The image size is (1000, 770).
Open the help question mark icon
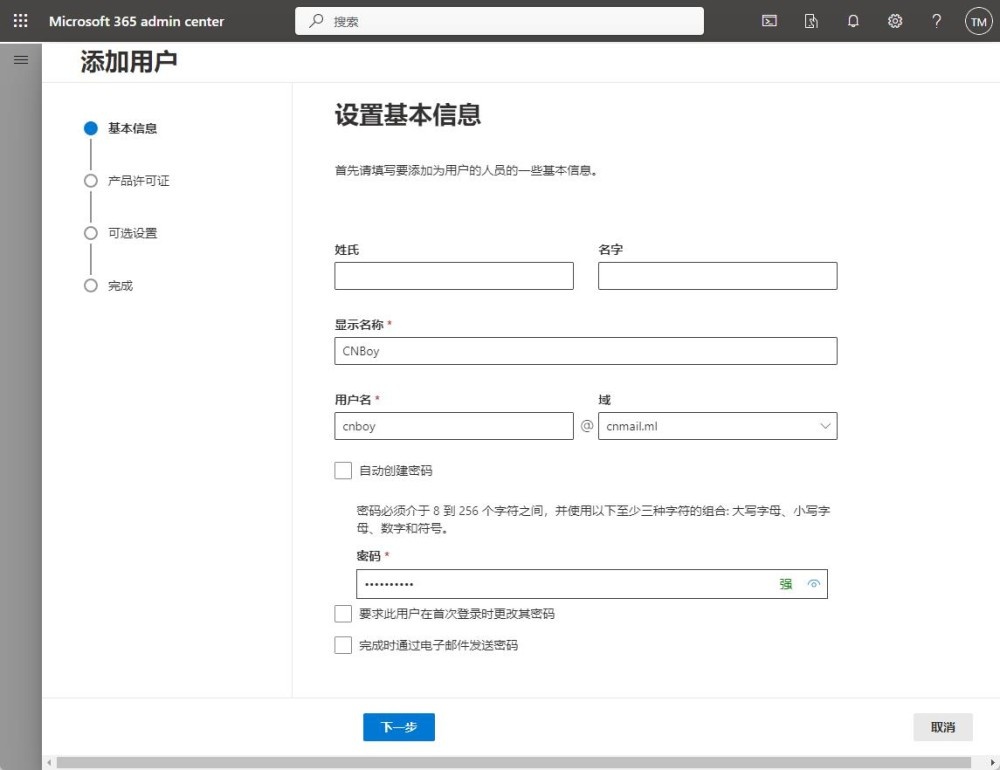[936, 21]
